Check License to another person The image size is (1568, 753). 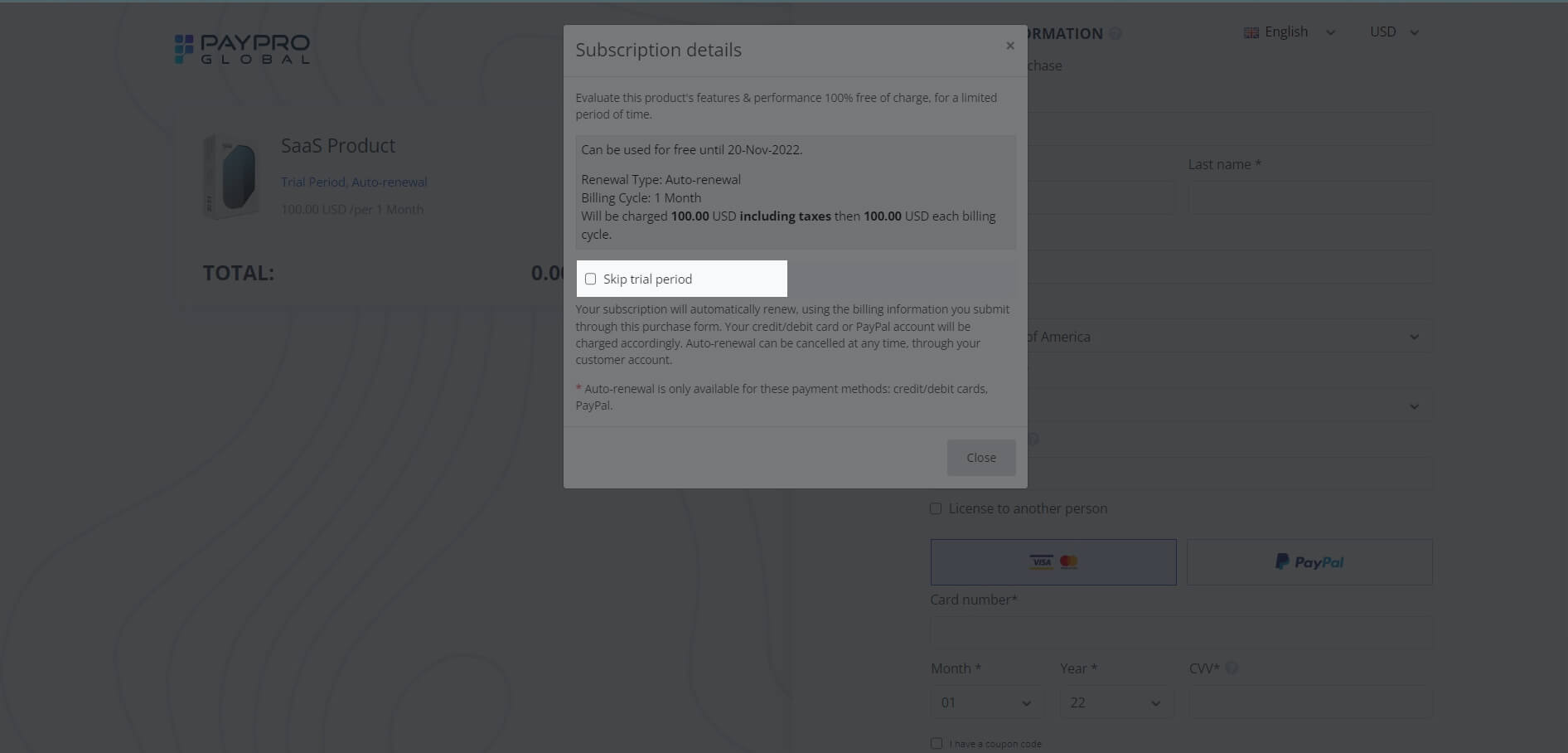[936, 508]
